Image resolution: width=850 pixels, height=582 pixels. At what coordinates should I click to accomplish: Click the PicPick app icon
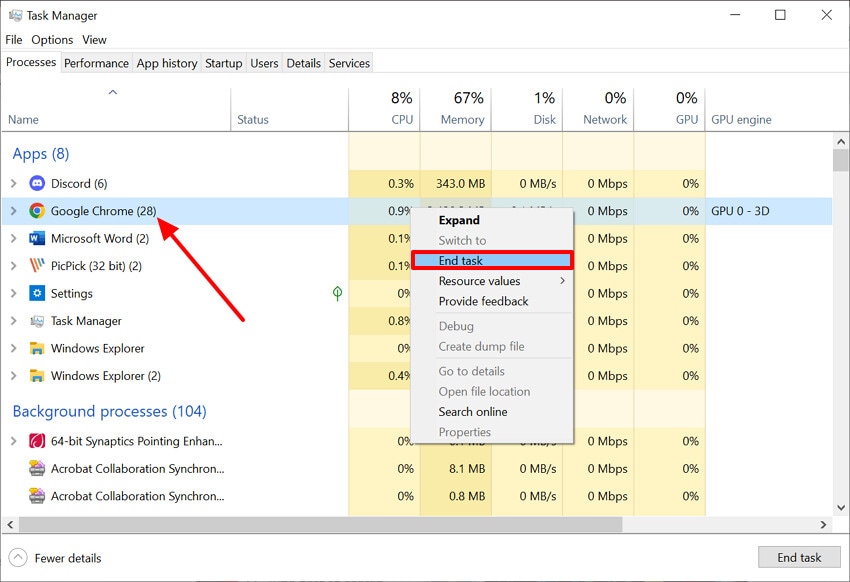(x=37, y=266)
